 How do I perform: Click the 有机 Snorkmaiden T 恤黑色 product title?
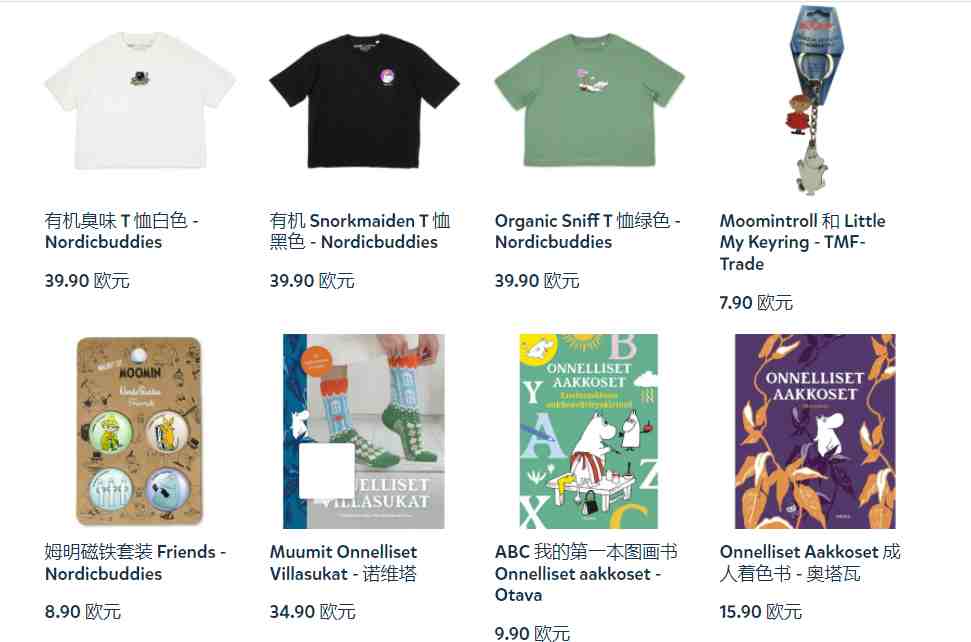(x=360, y=231)
